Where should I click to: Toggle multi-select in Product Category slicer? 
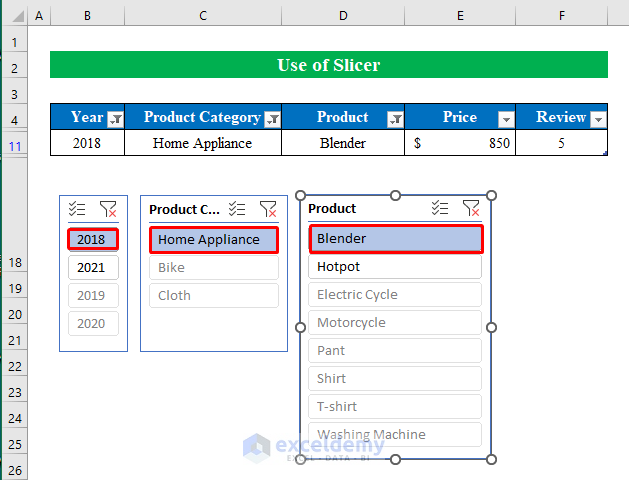(237, 209)
